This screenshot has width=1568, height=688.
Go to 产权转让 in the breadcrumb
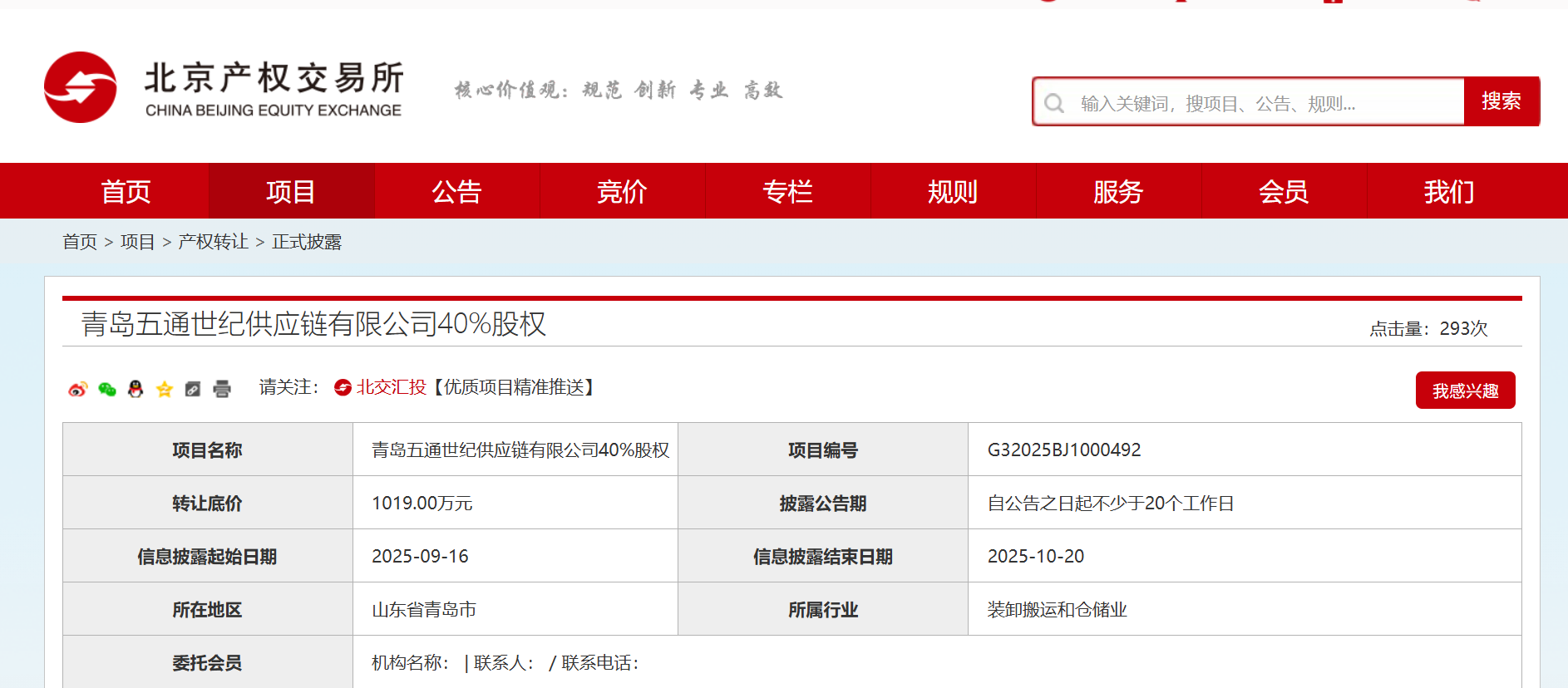(214, 242)
